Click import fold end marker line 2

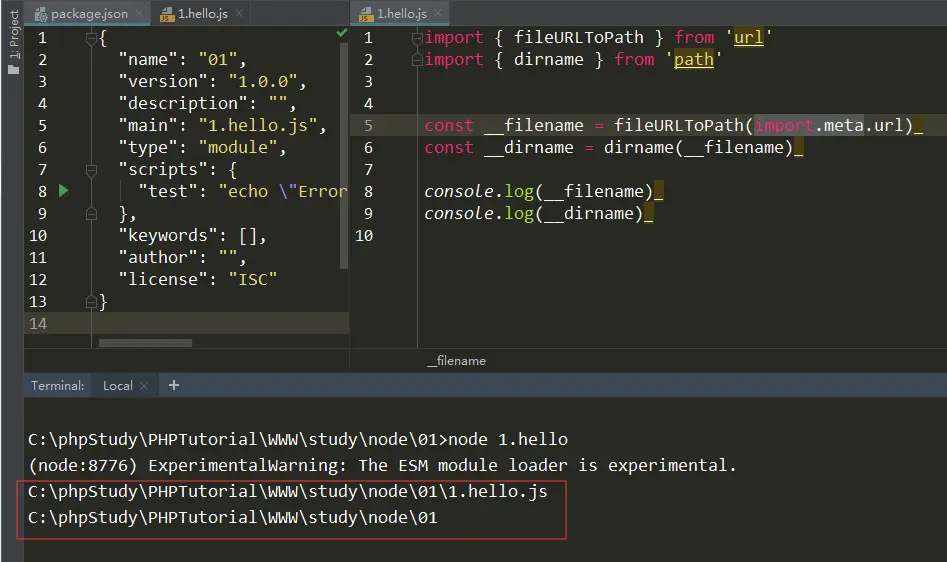[417, 60]
